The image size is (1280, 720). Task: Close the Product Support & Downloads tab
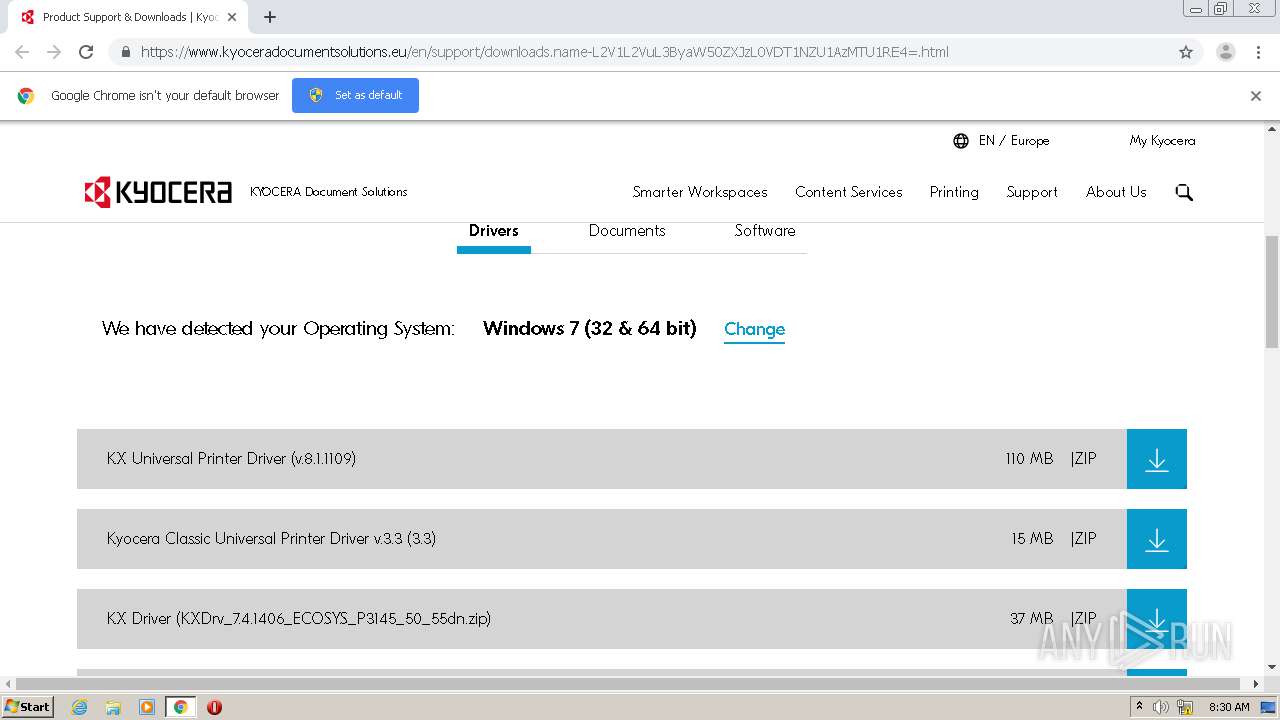(x=232, y=17)
